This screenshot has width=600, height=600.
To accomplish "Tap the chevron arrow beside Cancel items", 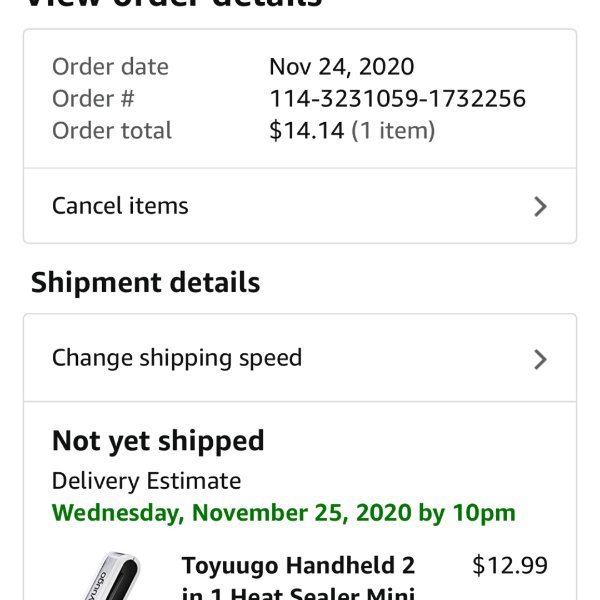I will tap(540, 207).
